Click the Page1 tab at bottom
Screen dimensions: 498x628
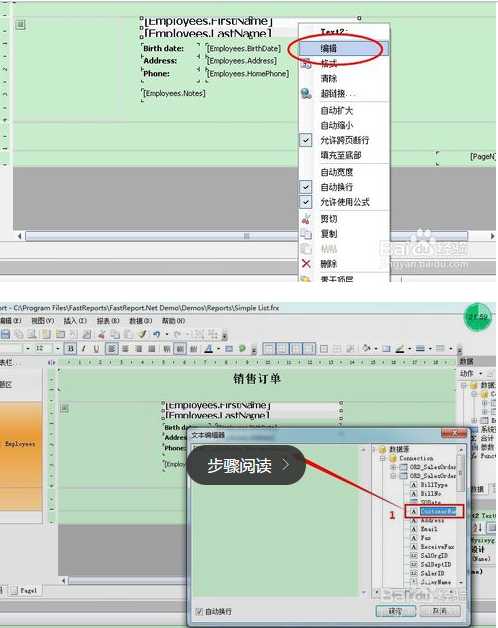pyautogui.click(x=24, y=590)
